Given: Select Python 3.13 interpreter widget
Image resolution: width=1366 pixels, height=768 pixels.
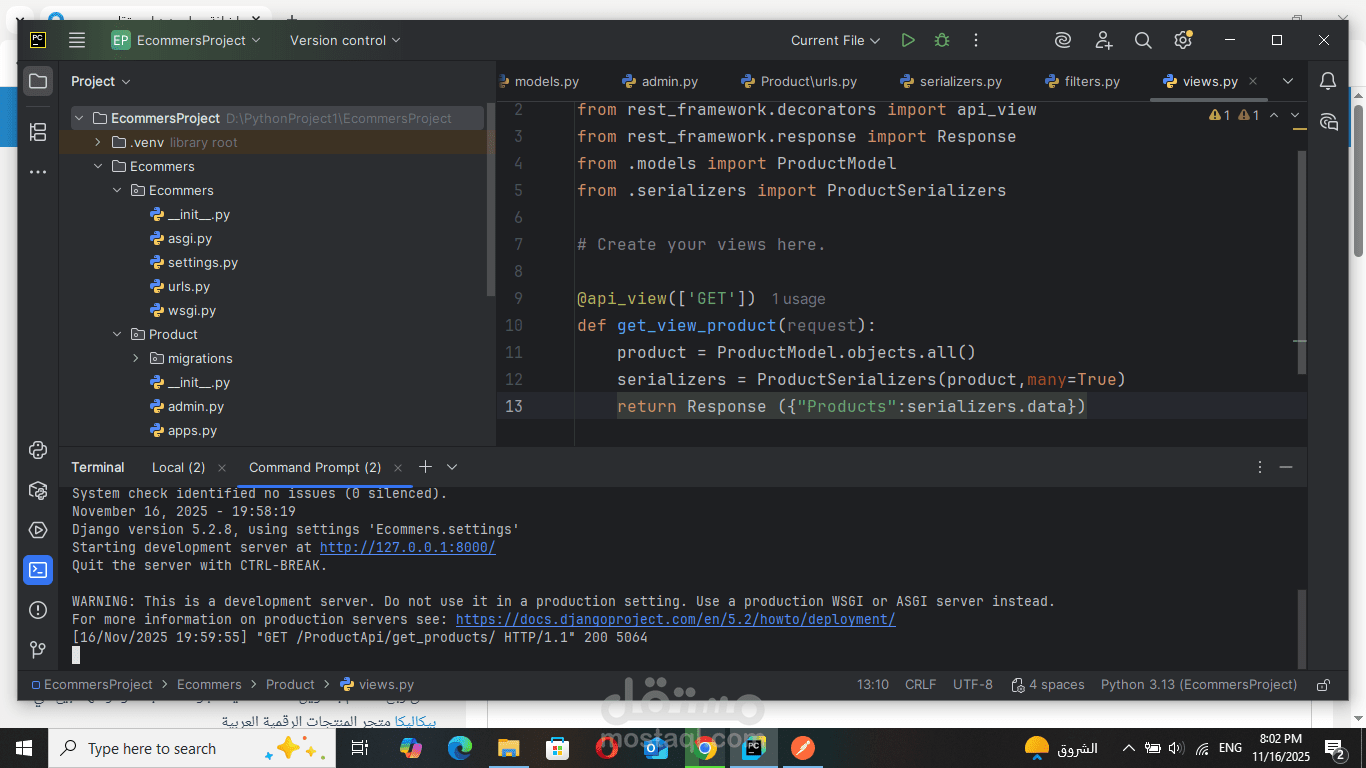Looking at the screenshot, I should (x=1199, y=685).
